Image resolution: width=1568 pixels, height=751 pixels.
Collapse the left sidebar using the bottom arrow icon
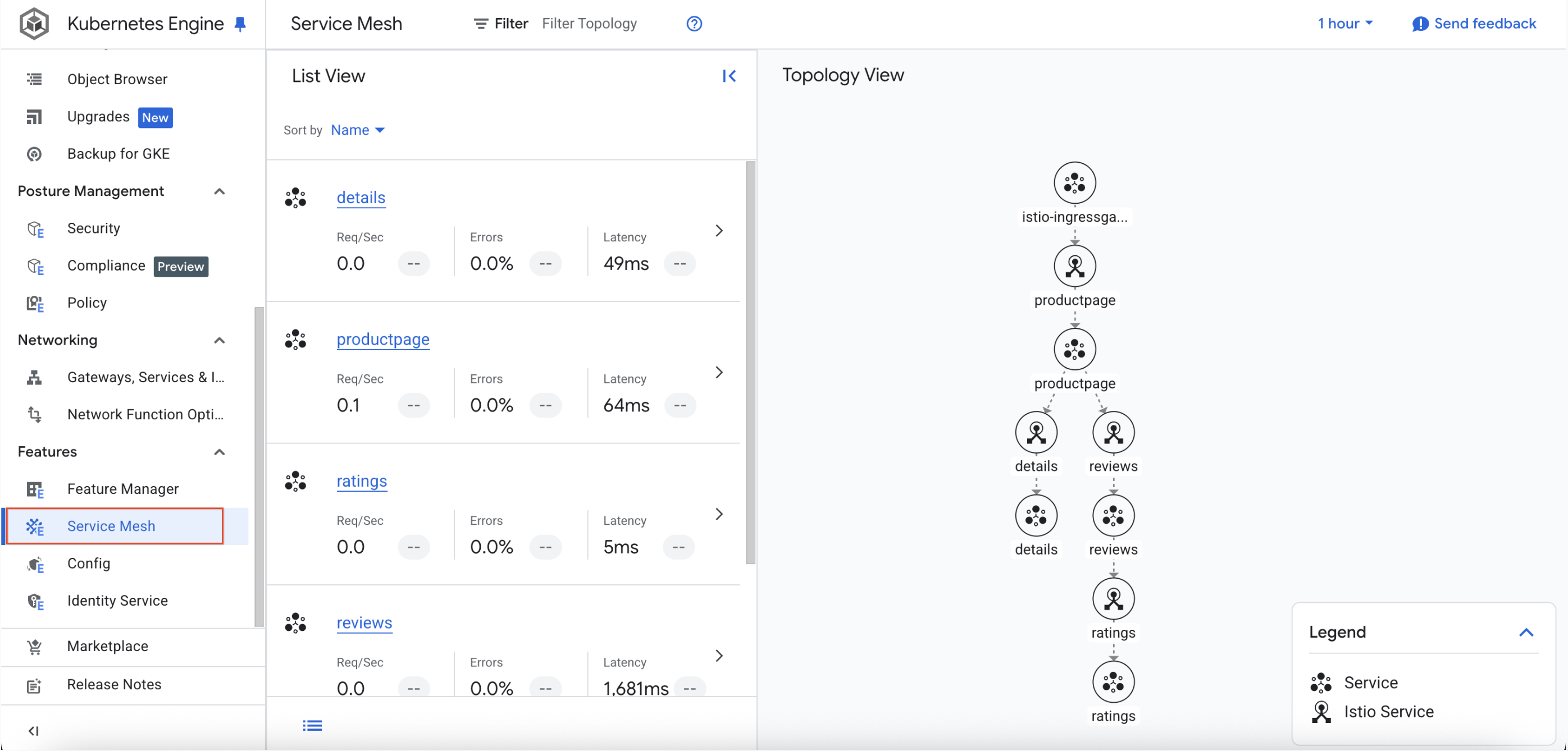(x=34, y=730)
